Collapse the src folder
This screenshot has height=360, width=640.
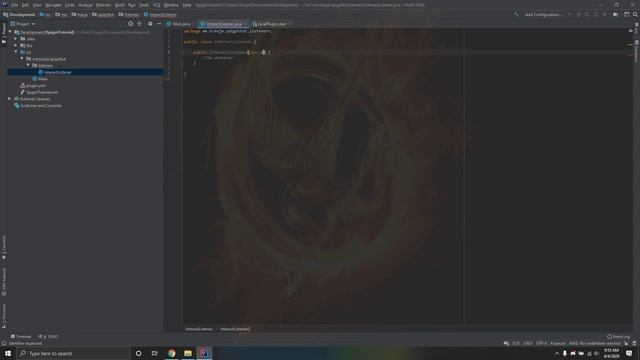[16, 52]
